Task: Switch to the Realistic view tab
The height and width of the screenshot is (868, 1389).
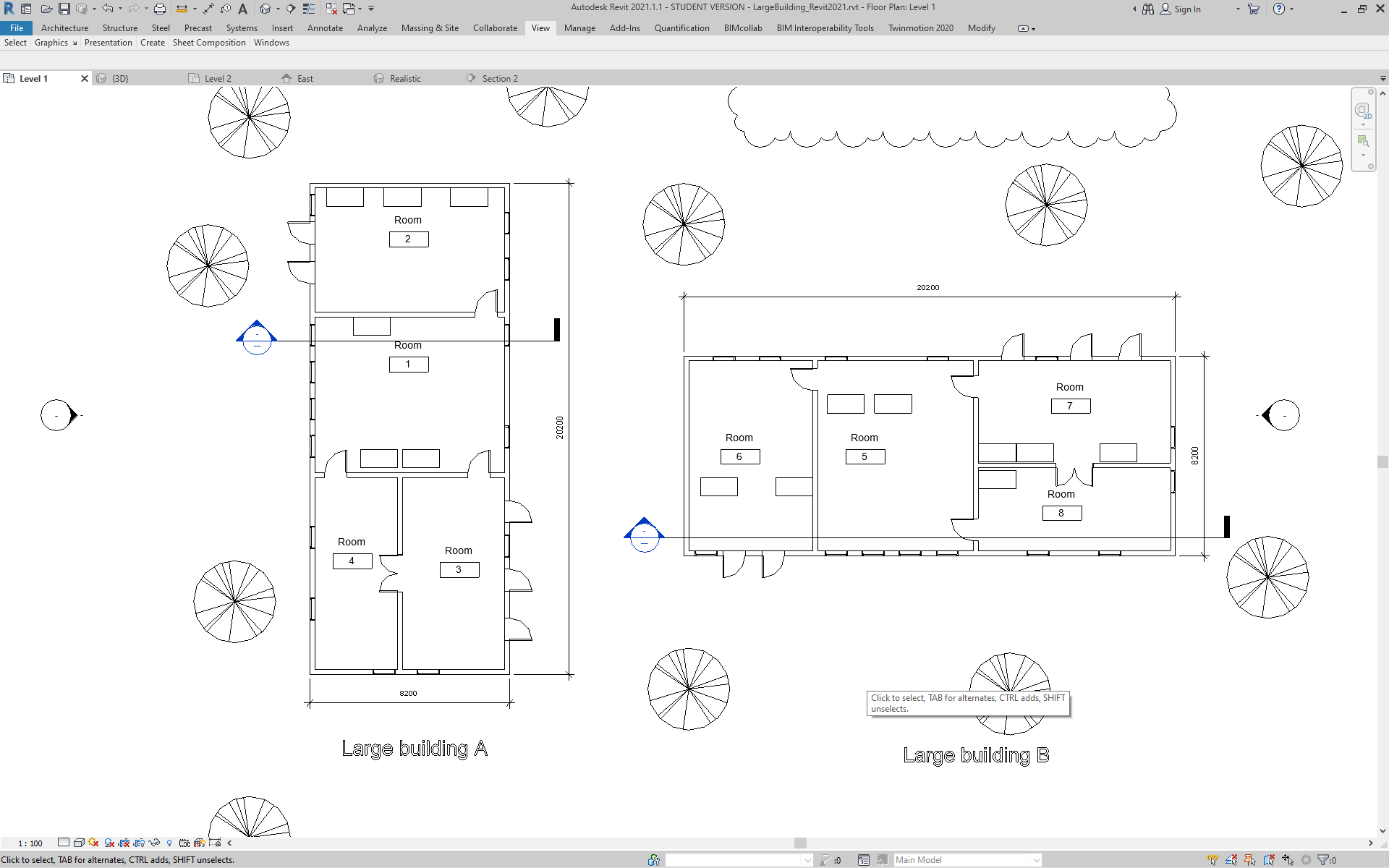Action: (x=403, y=78)
